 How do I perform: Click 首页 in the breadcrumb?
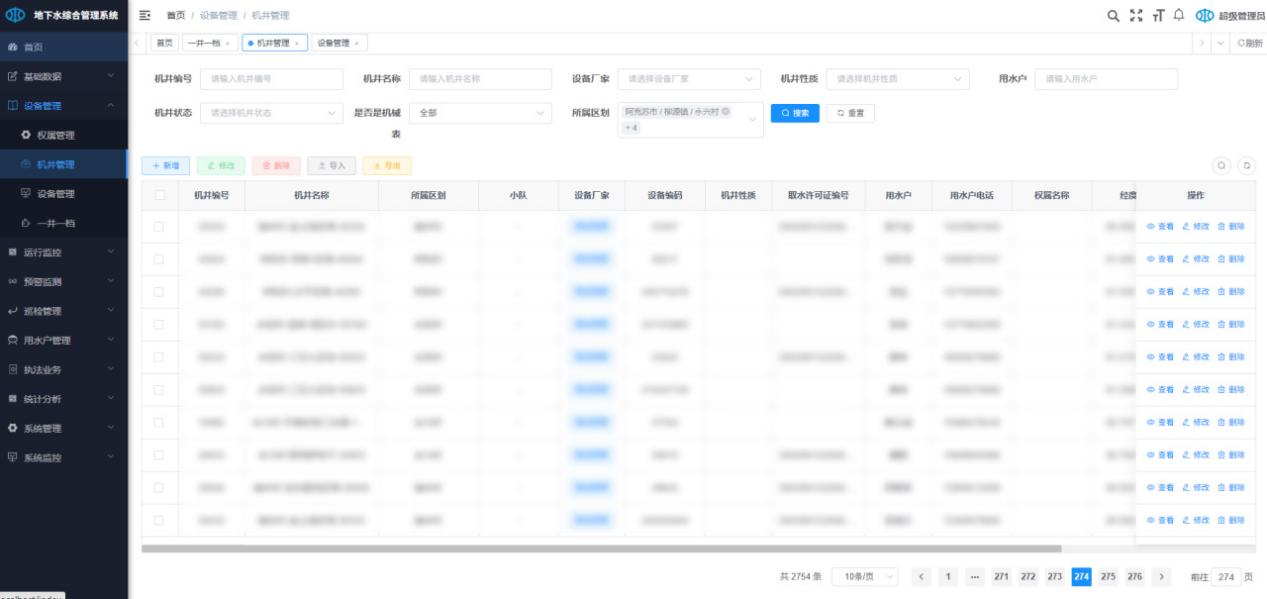pos(175,15)
